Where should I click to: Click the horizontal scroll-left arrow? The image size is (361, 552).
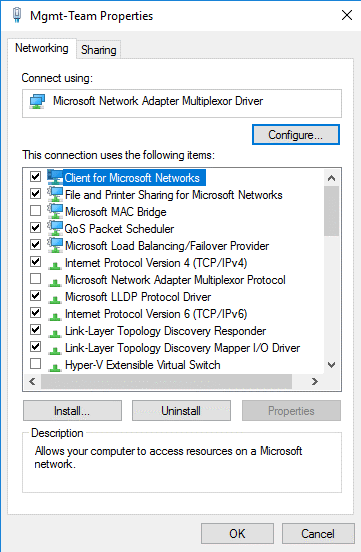[32, 381]
